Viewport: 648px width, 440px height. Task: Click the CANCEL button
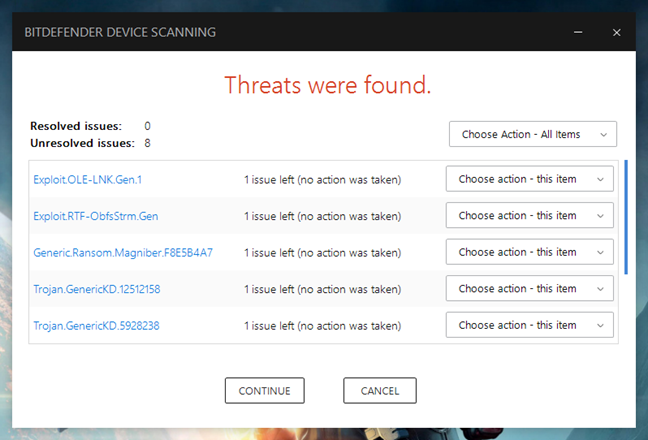point(380,390)
